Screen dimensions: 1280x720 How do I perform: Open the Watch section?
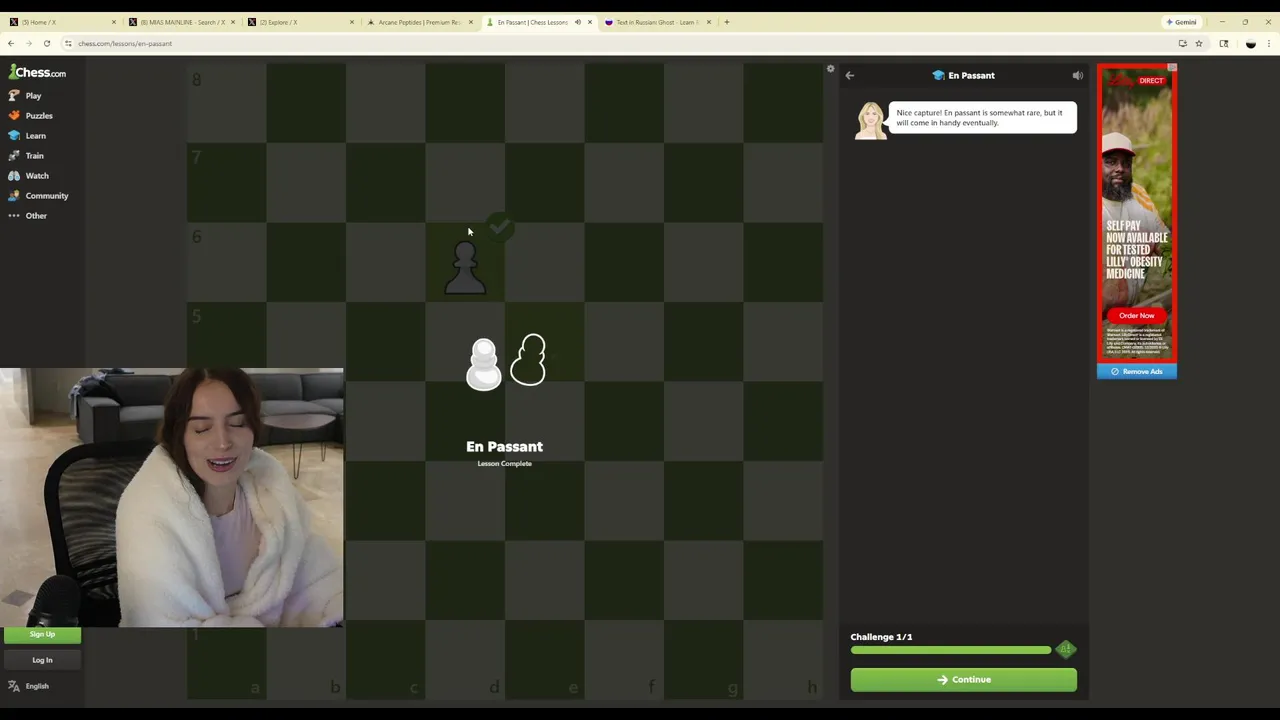point(36,176)
